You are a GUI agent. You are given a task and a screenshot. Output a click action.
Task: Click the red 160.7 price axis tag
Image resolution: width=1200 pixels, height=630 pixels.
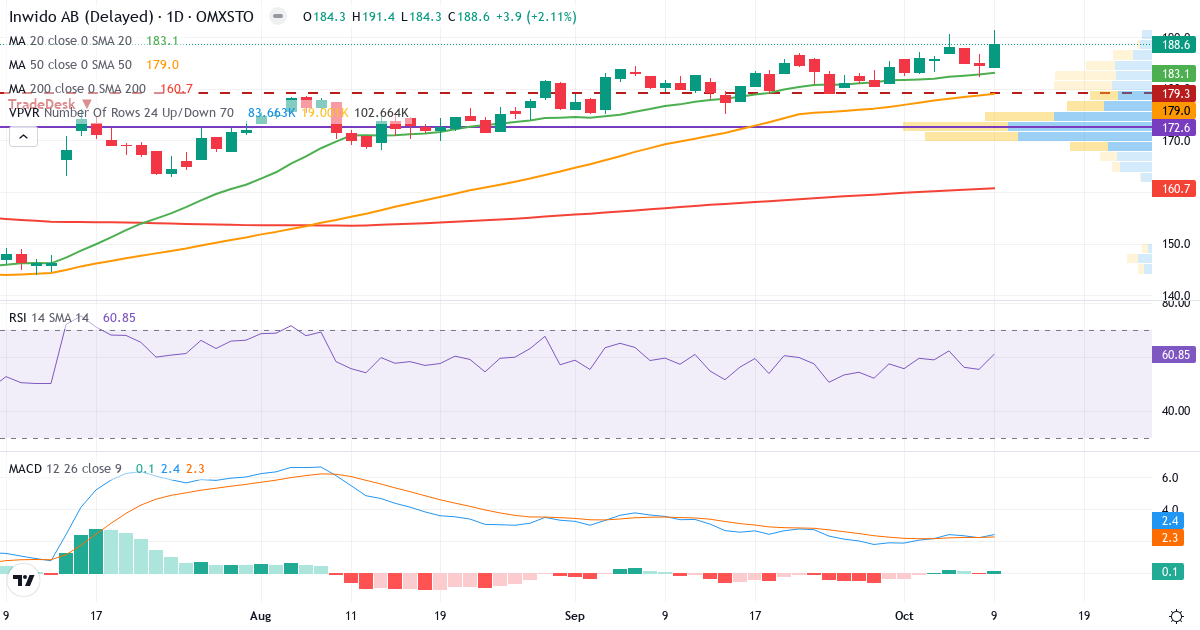pos(1173,188)
